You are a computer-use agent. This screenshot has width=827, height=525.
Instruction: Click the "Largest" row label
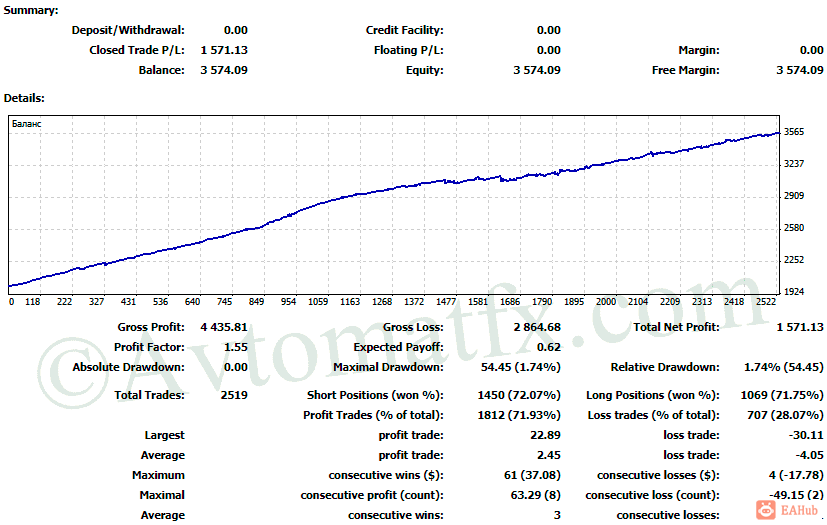pos(165,436)
